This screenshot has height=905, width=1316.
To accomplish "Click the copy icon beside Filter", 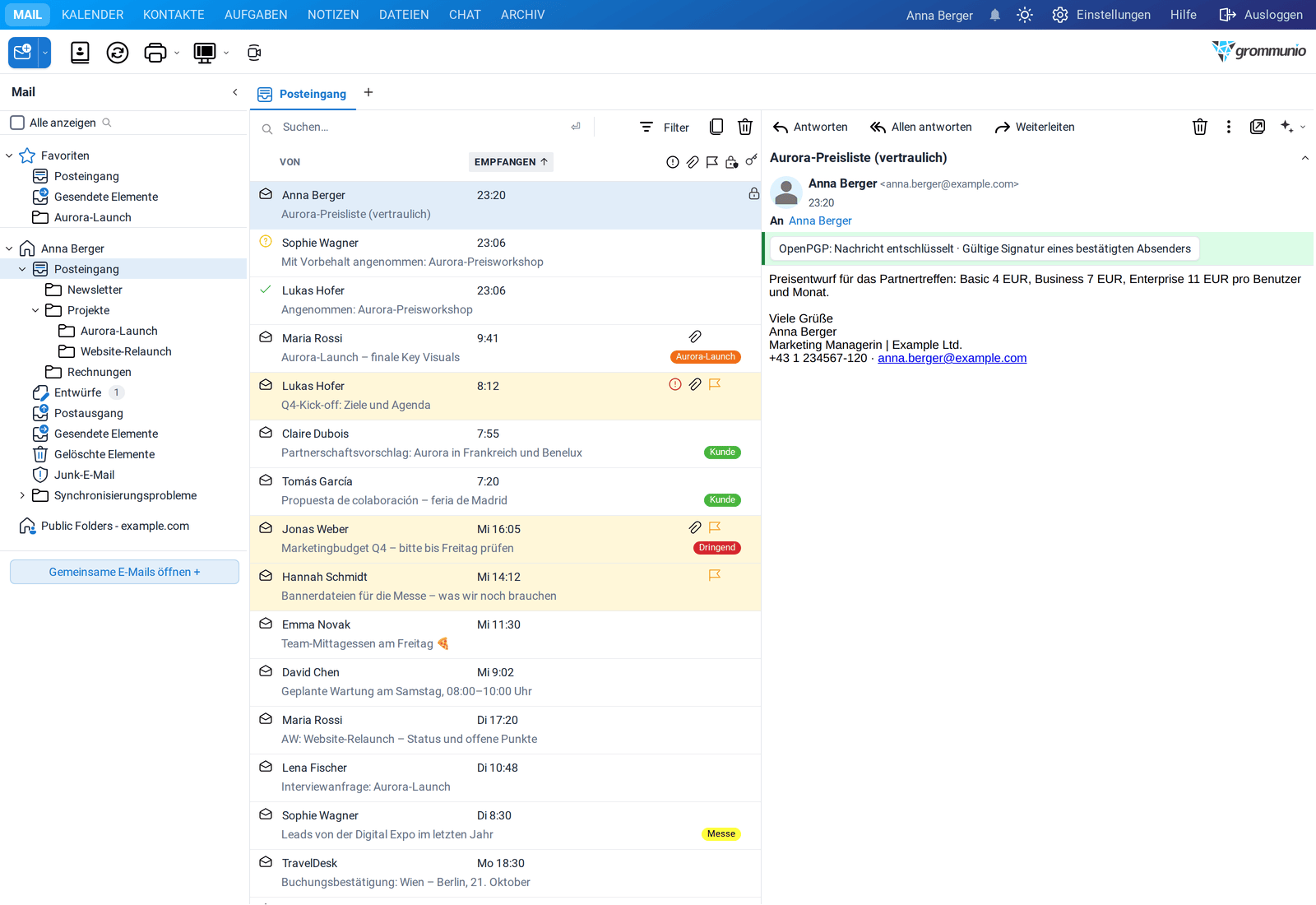I will [x=716, y=127].
